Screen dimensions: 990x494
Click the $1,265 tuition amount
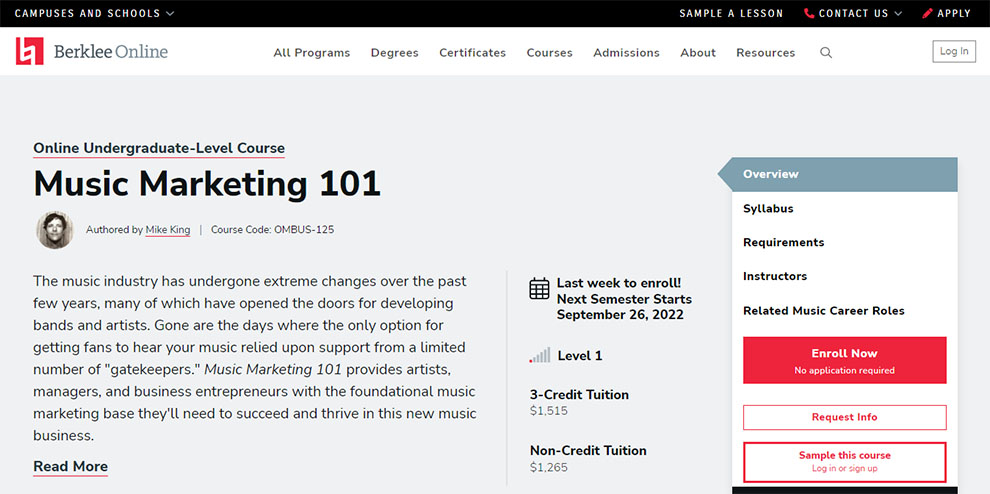[549, 468]
